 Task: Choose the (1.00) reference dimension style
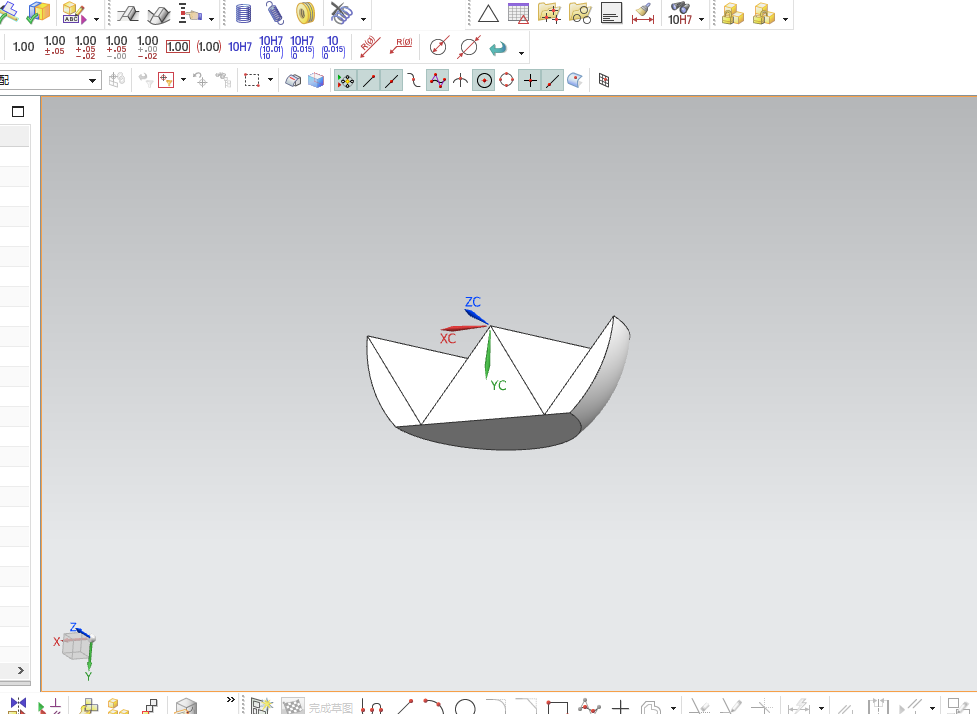(209, 47)
